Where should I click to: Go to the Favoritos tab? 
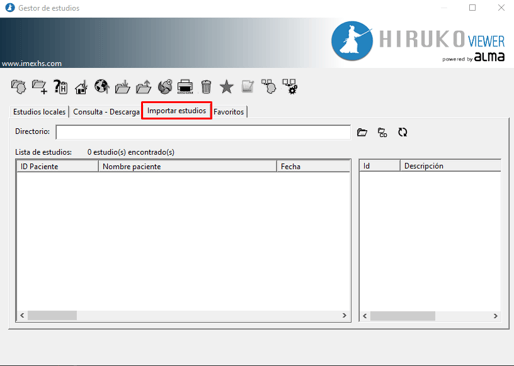[x=229, y=112]
